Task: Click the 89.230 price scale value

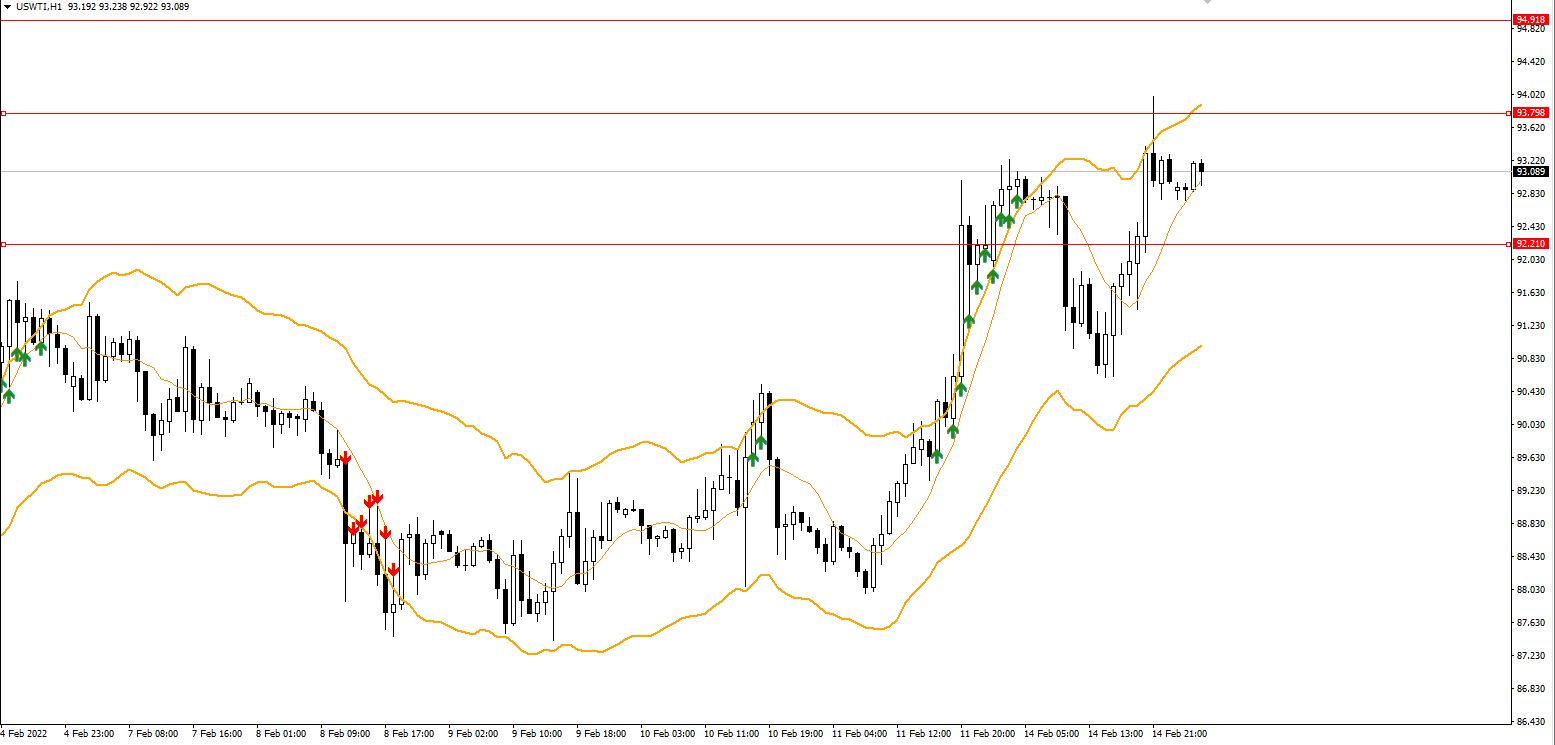Action: point(1533,491)
